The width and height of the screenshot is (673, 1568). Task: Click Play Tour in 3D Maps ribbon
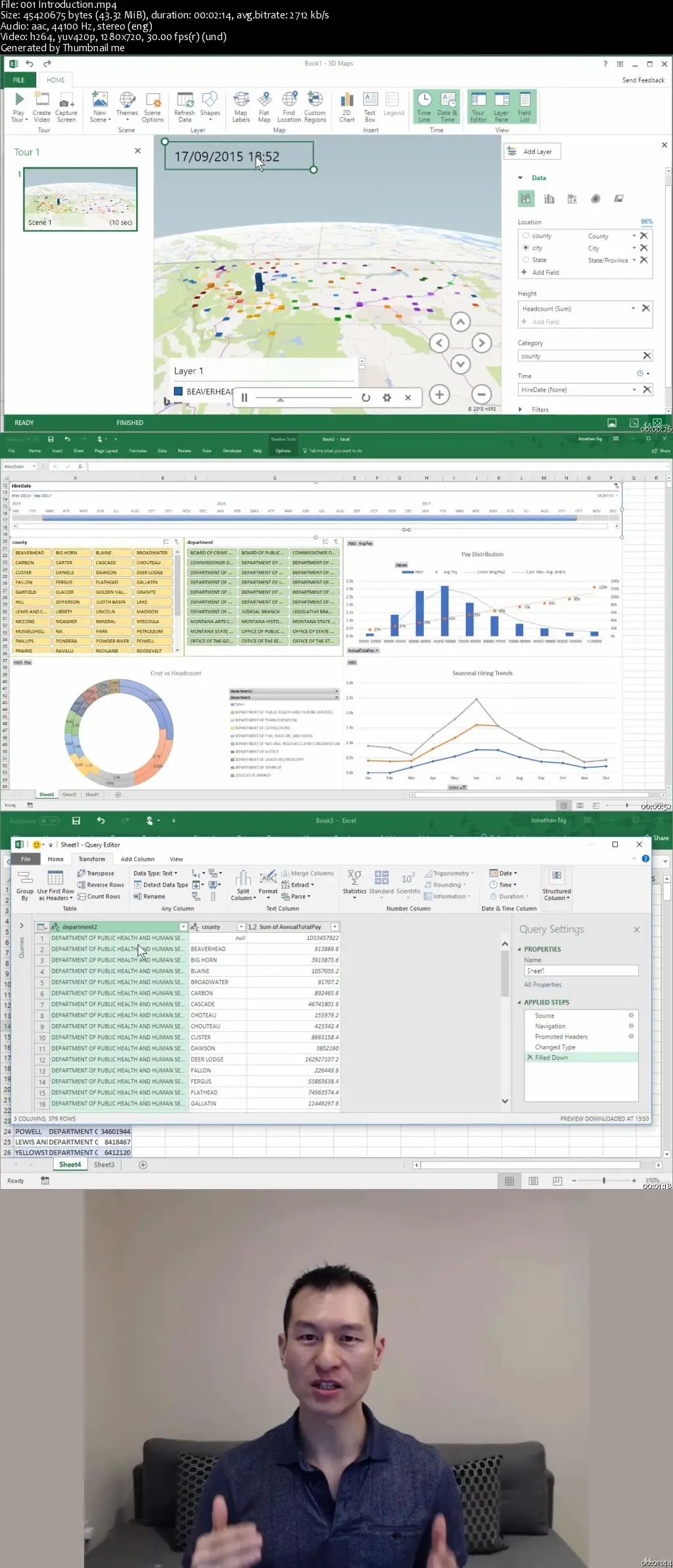click(19, 107)
